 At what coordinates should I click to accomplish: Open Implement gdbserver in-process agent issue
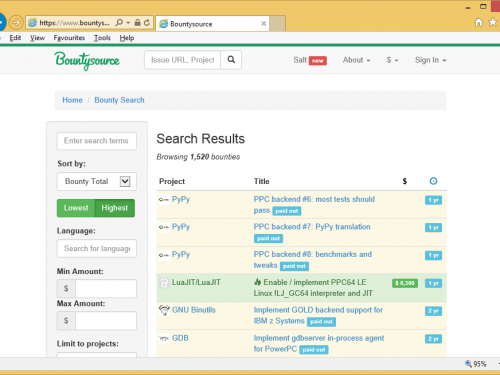click(319, 343)
